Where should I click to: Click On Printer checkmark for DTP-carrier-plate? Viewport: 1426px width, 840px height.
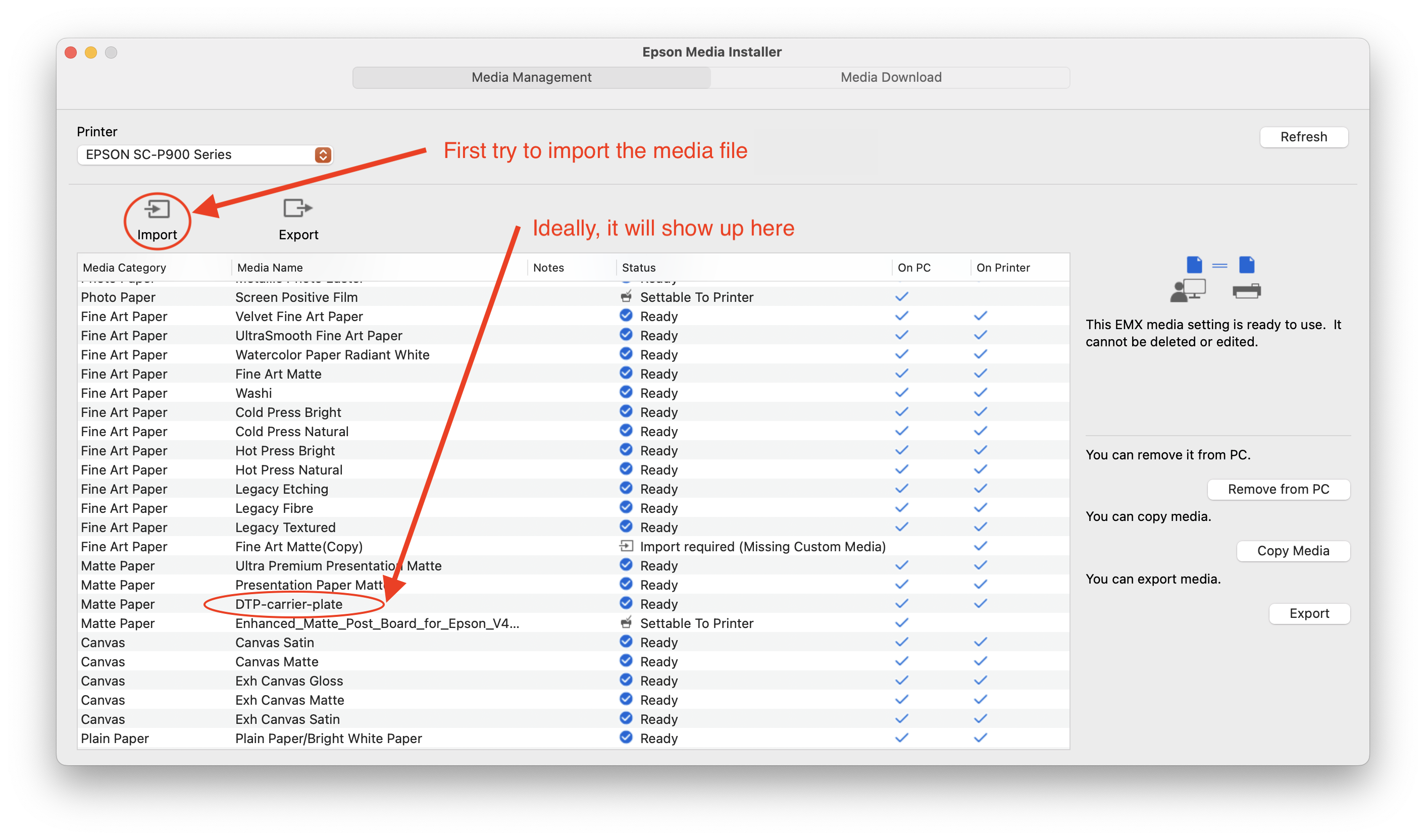[980, 604]
